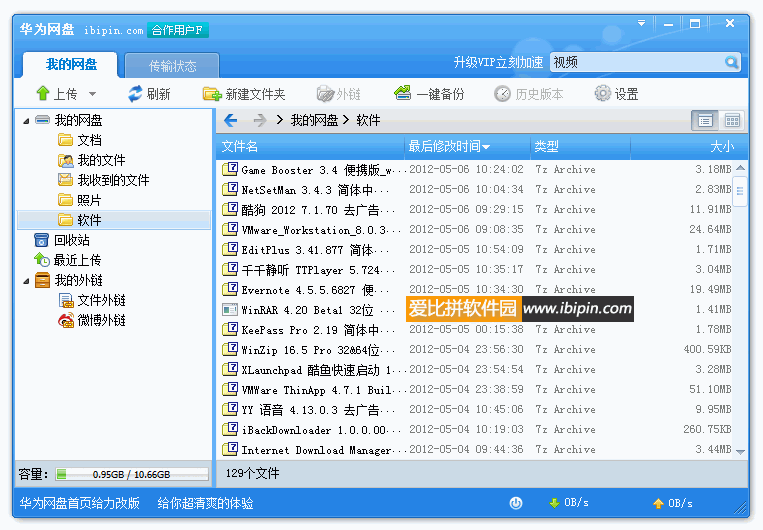The image size is (763, 530).
Task: Click the 我的外链 drawer icon
Action: 42,280
